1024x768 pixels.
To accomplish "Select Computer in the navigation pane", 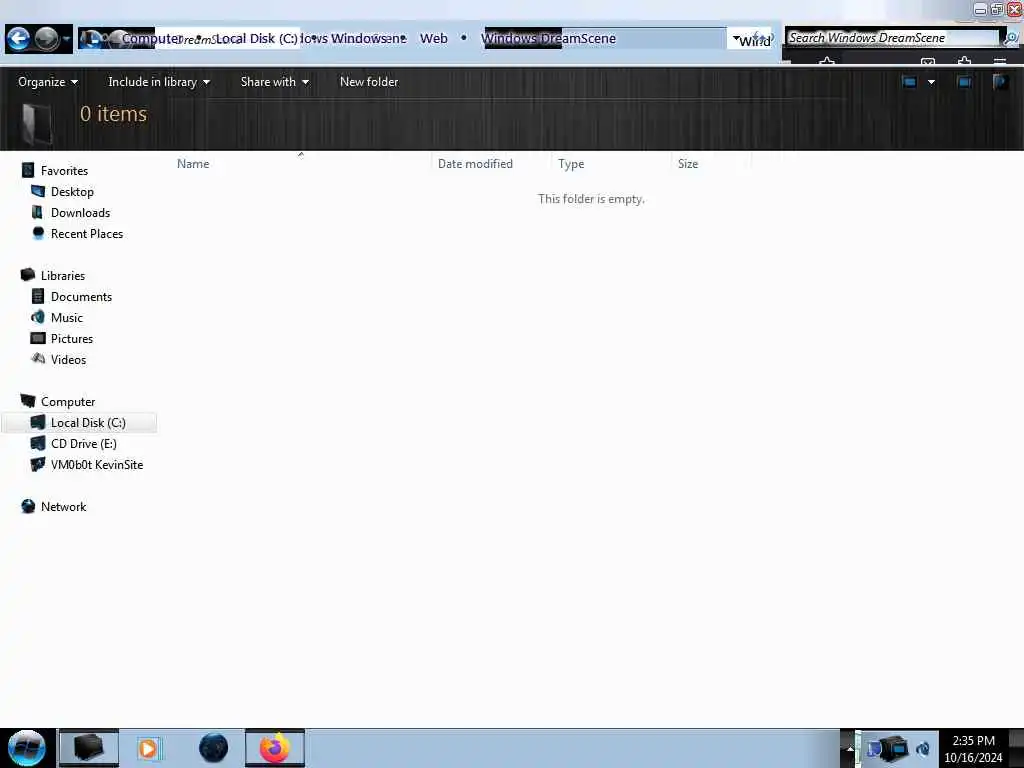I will 68,402.
